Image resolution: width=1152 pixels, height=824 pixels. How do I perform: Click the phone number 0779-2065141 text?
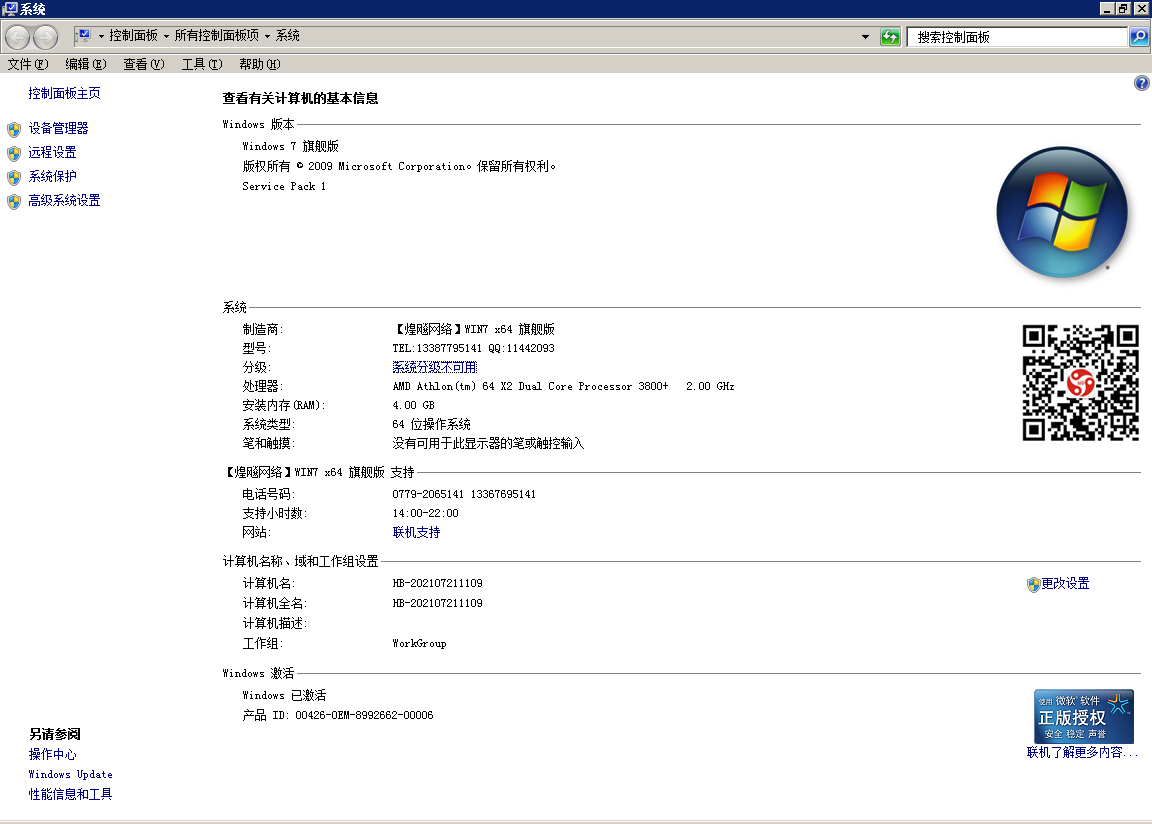tap(428, 494)
